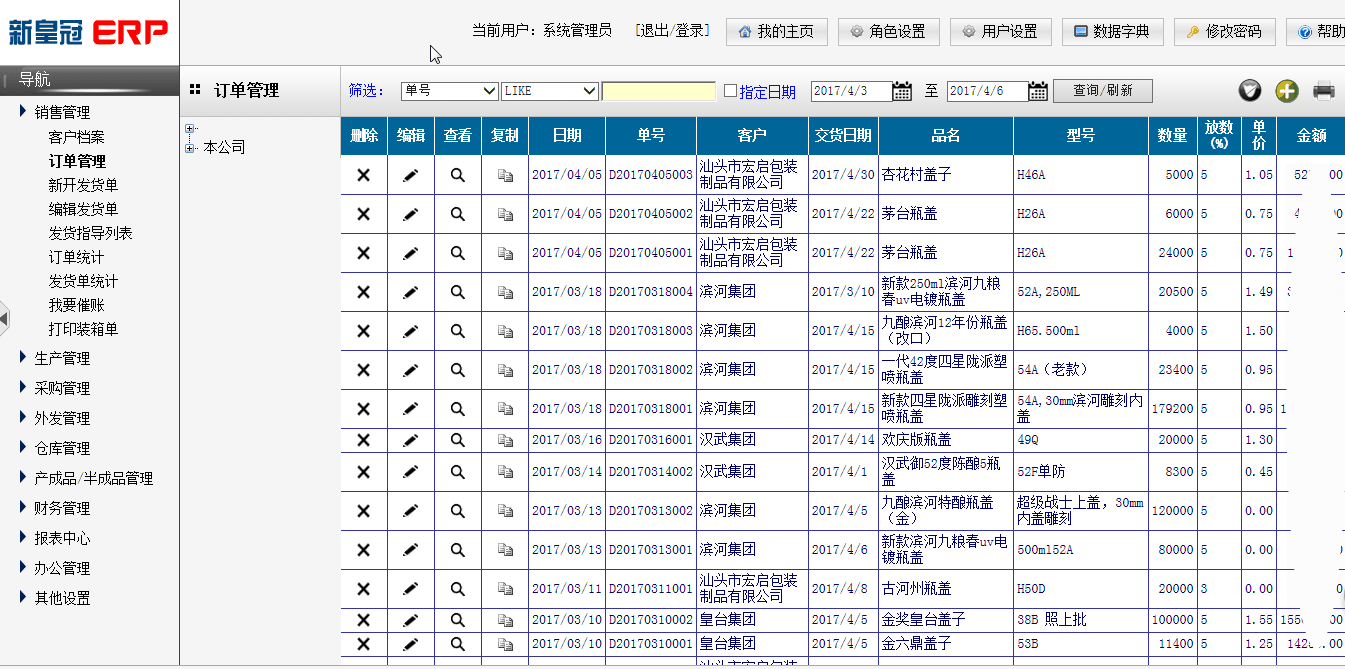This screenshot has height=669, width=1345.
Task: Open calendar picker for end date 2017/4/6
Action: click(1038, 91)
